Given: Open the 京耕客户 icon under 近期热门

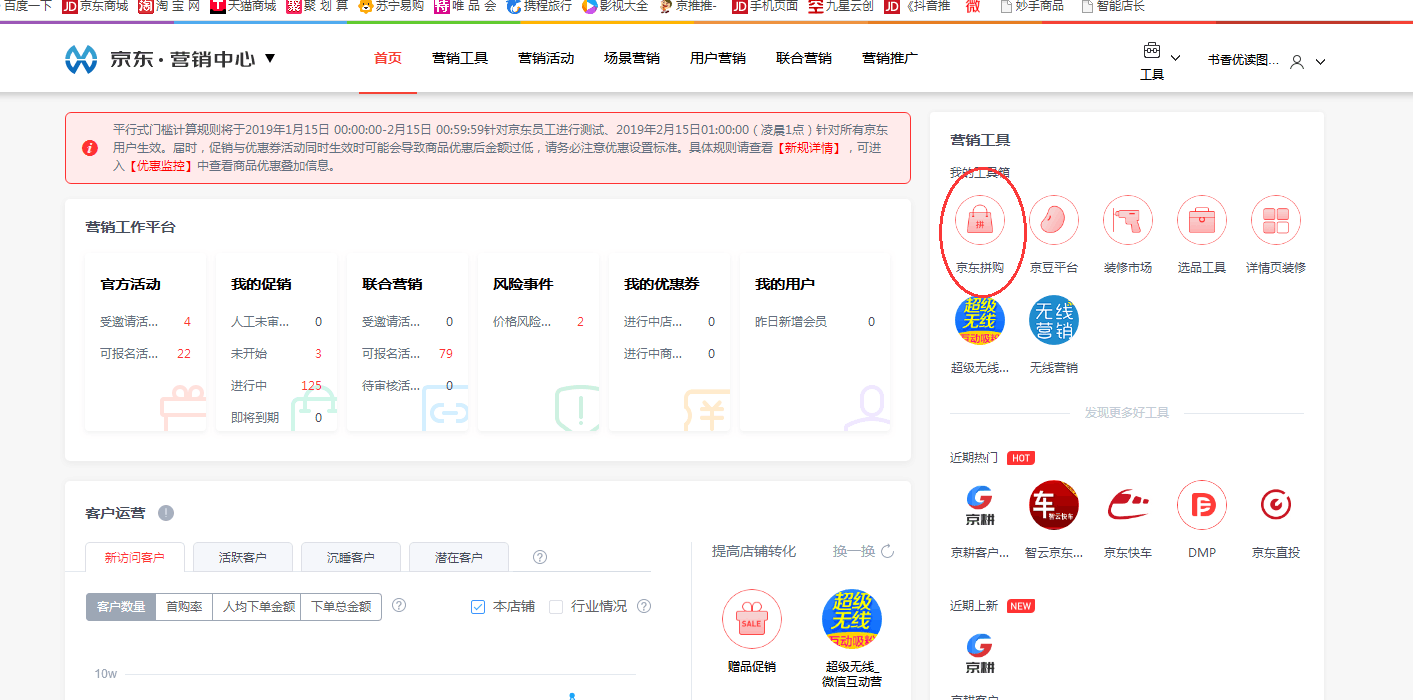Looking at the screenshot, I should (979, 505).
